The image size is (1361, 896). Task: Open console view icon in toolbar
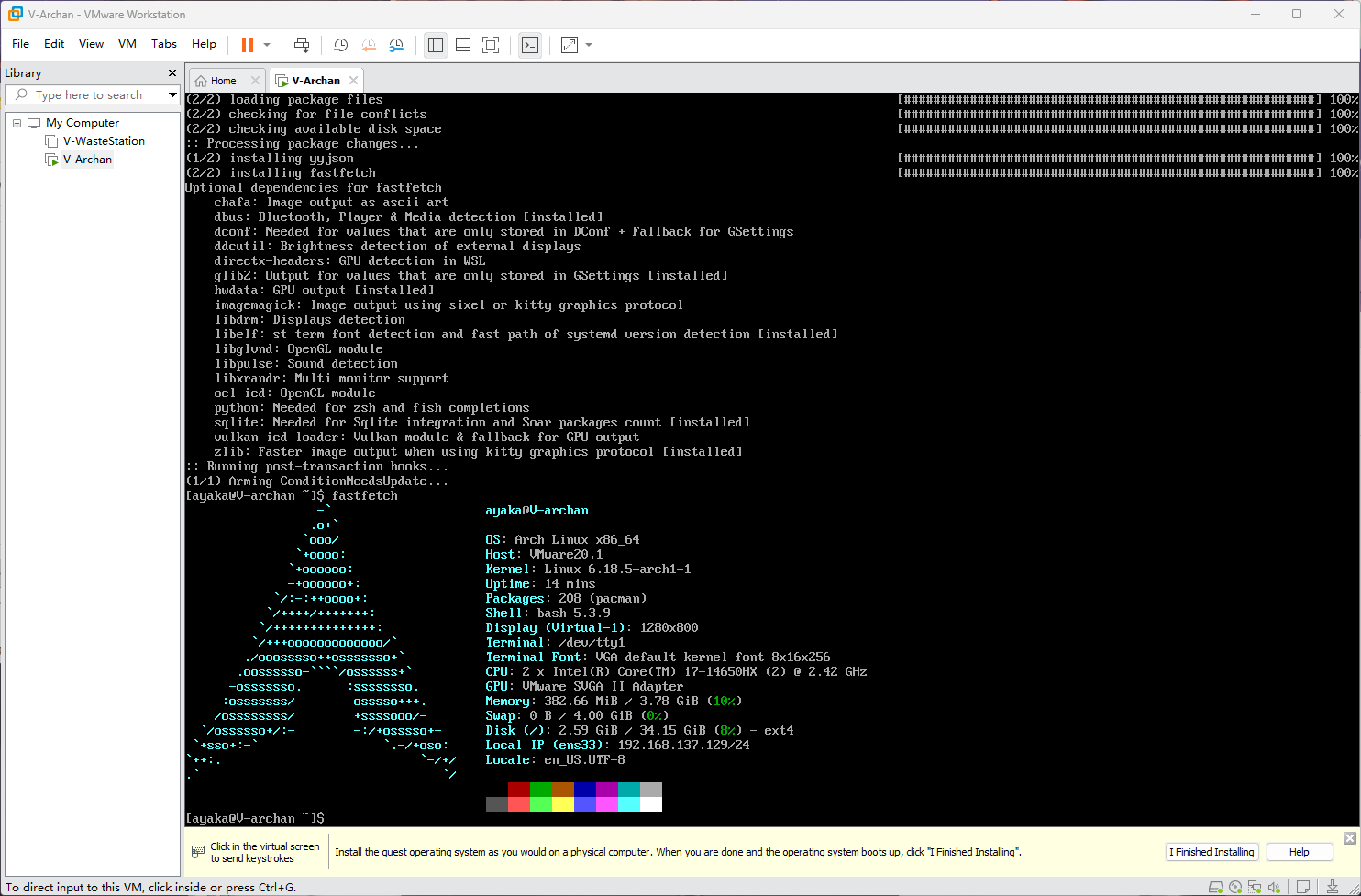pyautogui.click(x=530, y=45)
